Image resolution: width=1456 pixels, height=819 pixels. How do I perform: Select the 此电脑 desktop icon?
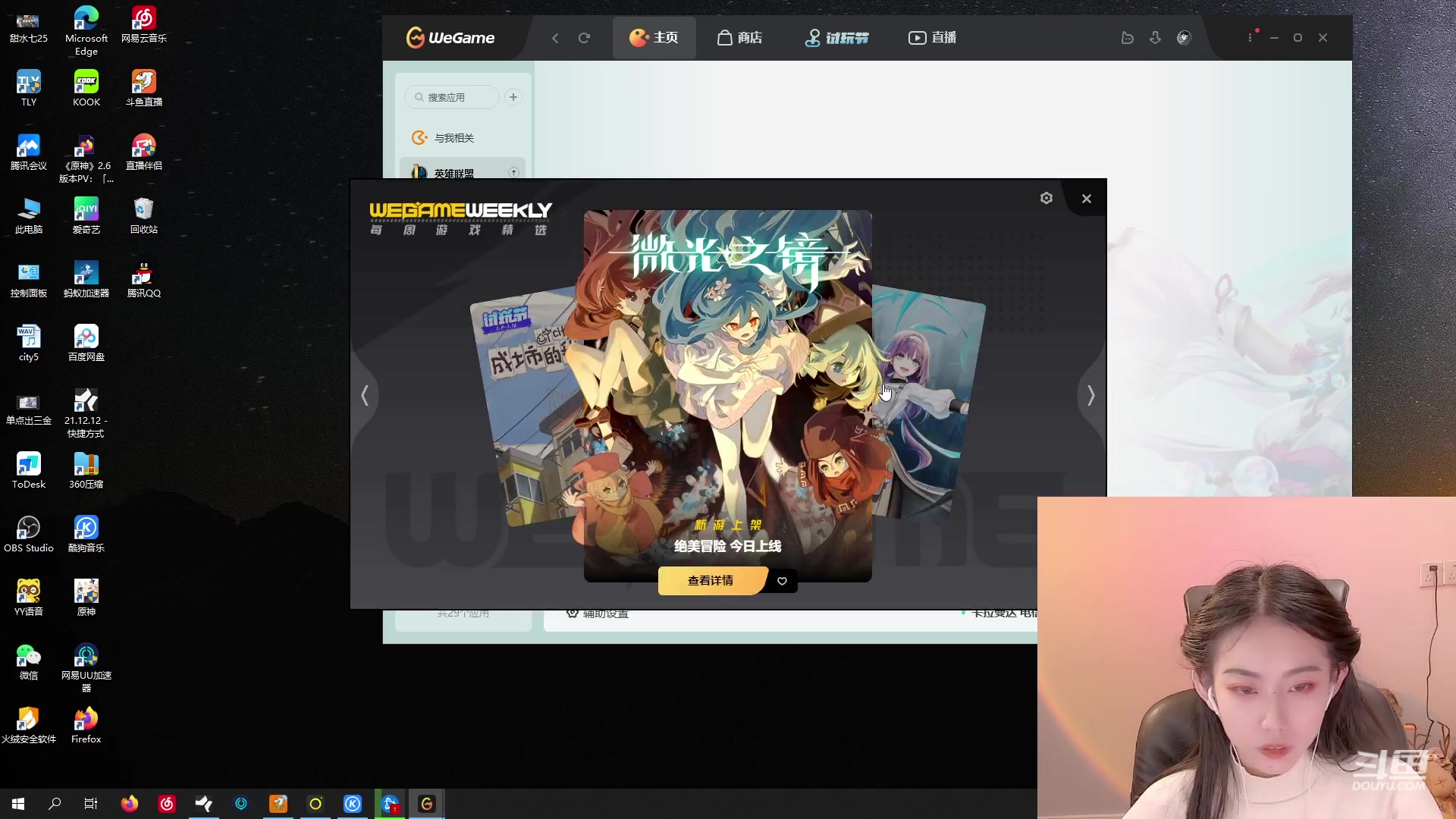[29, 215]
